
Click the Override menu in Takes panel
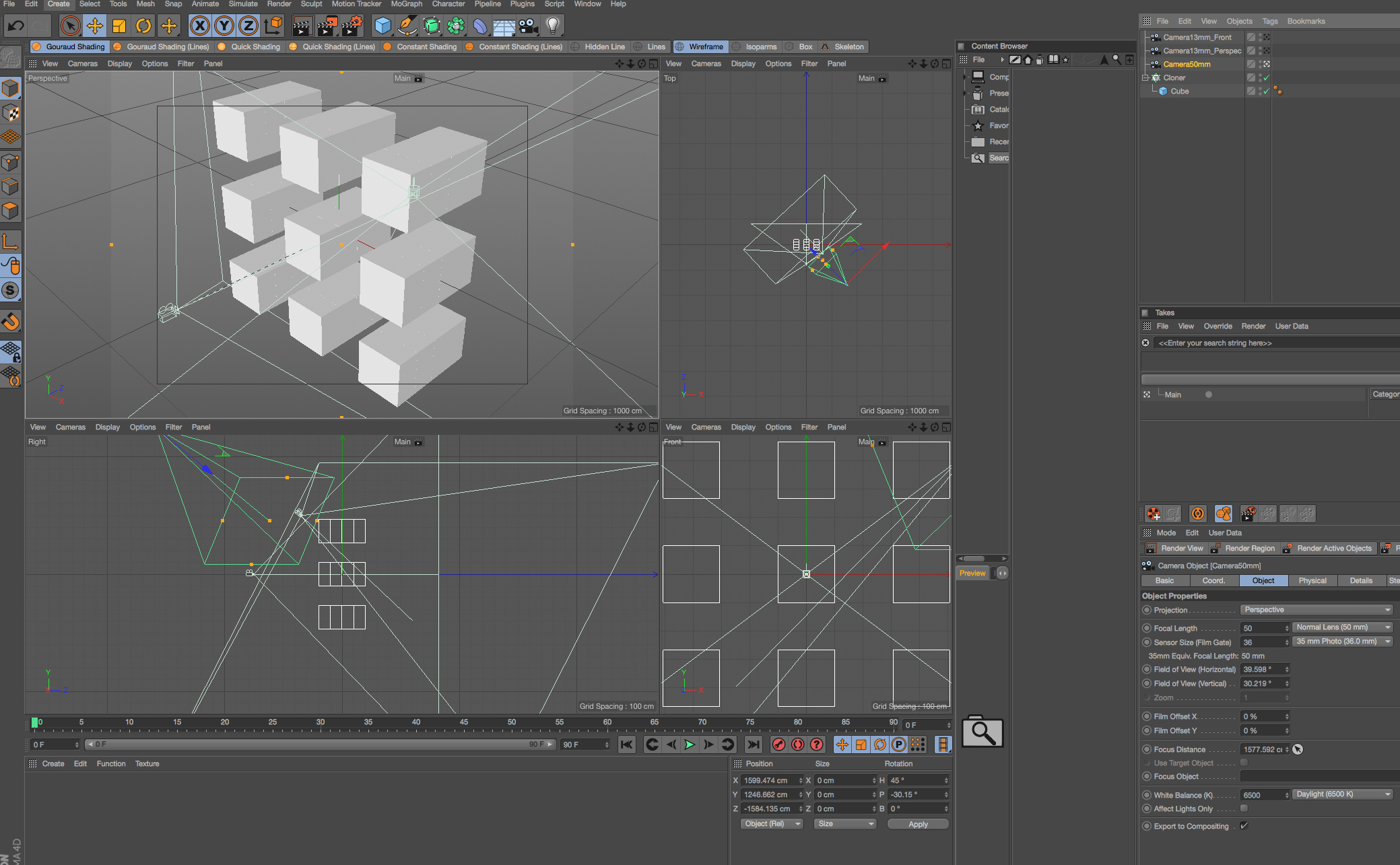coord(1214,326)
